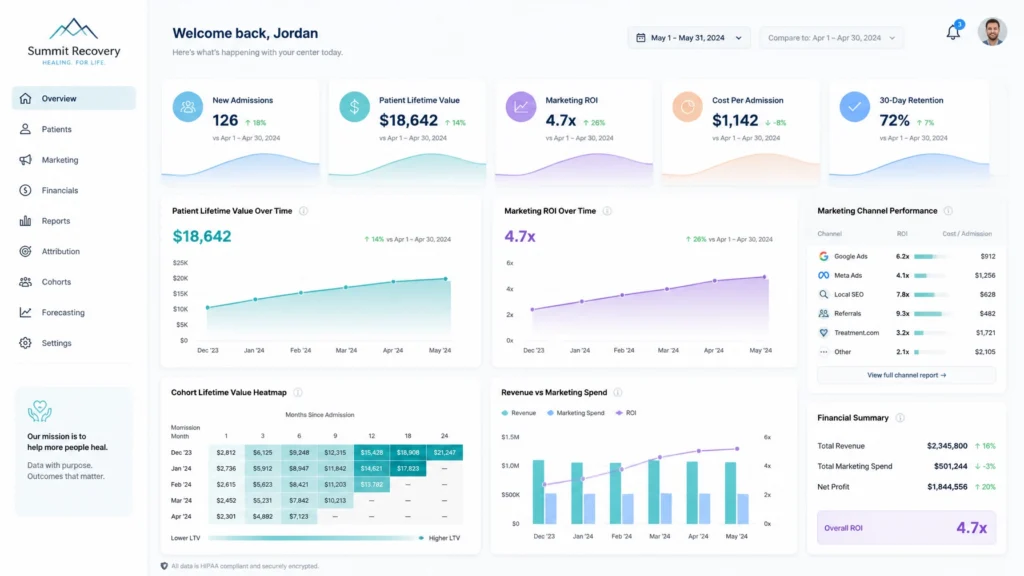Click the Net Profit $1,844,556 value
The image size is (1024, 576).
pyautogui.click(x=947, y=487)
